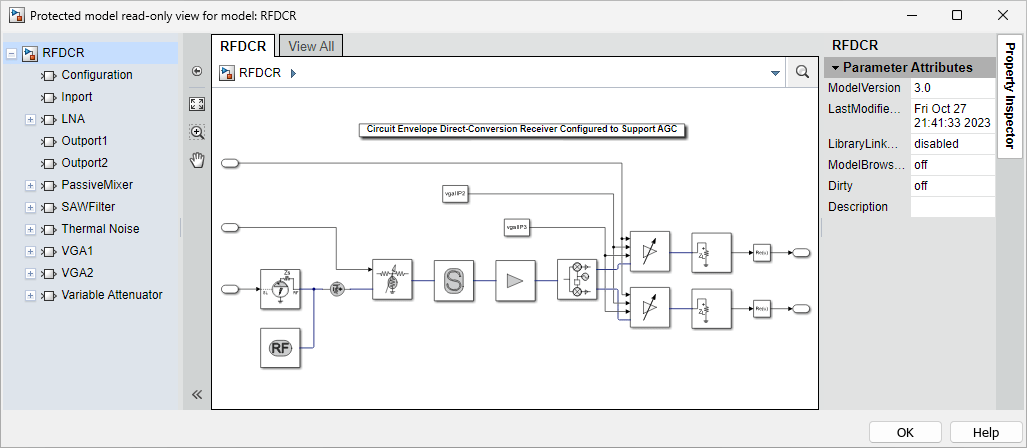
Task: Click the empty Description value field
Action: coord(953,206)
